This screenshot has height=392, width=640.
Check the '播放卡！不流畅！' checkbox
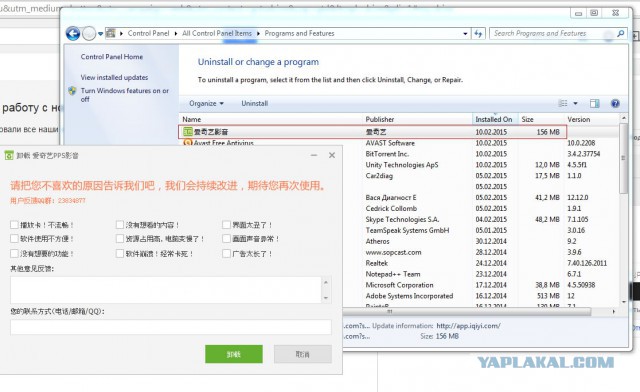[x=14, y=225]
